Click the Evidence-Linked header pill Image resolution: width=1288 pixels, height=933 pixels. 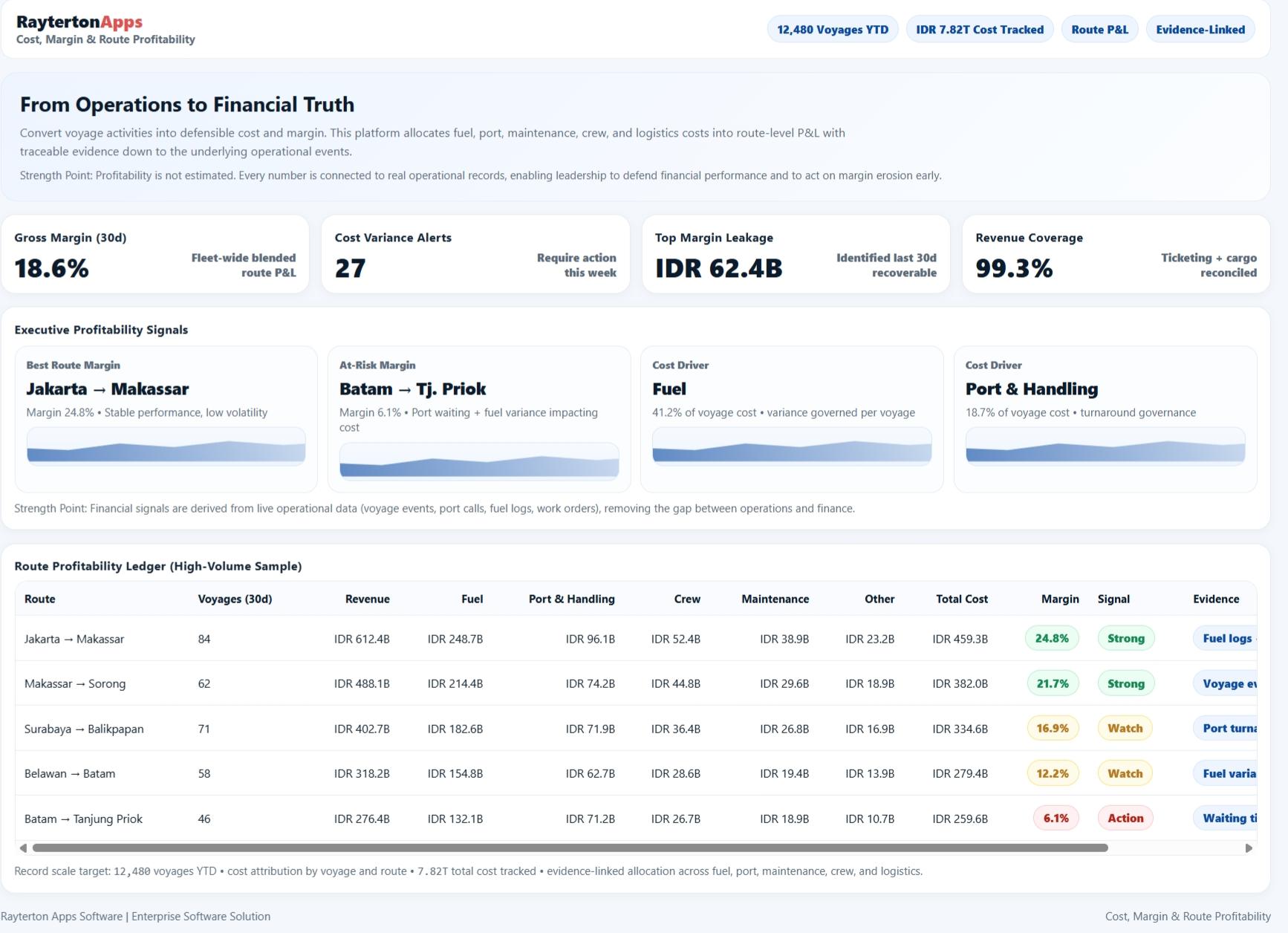pyautogui.click(x=1200, y=30)
